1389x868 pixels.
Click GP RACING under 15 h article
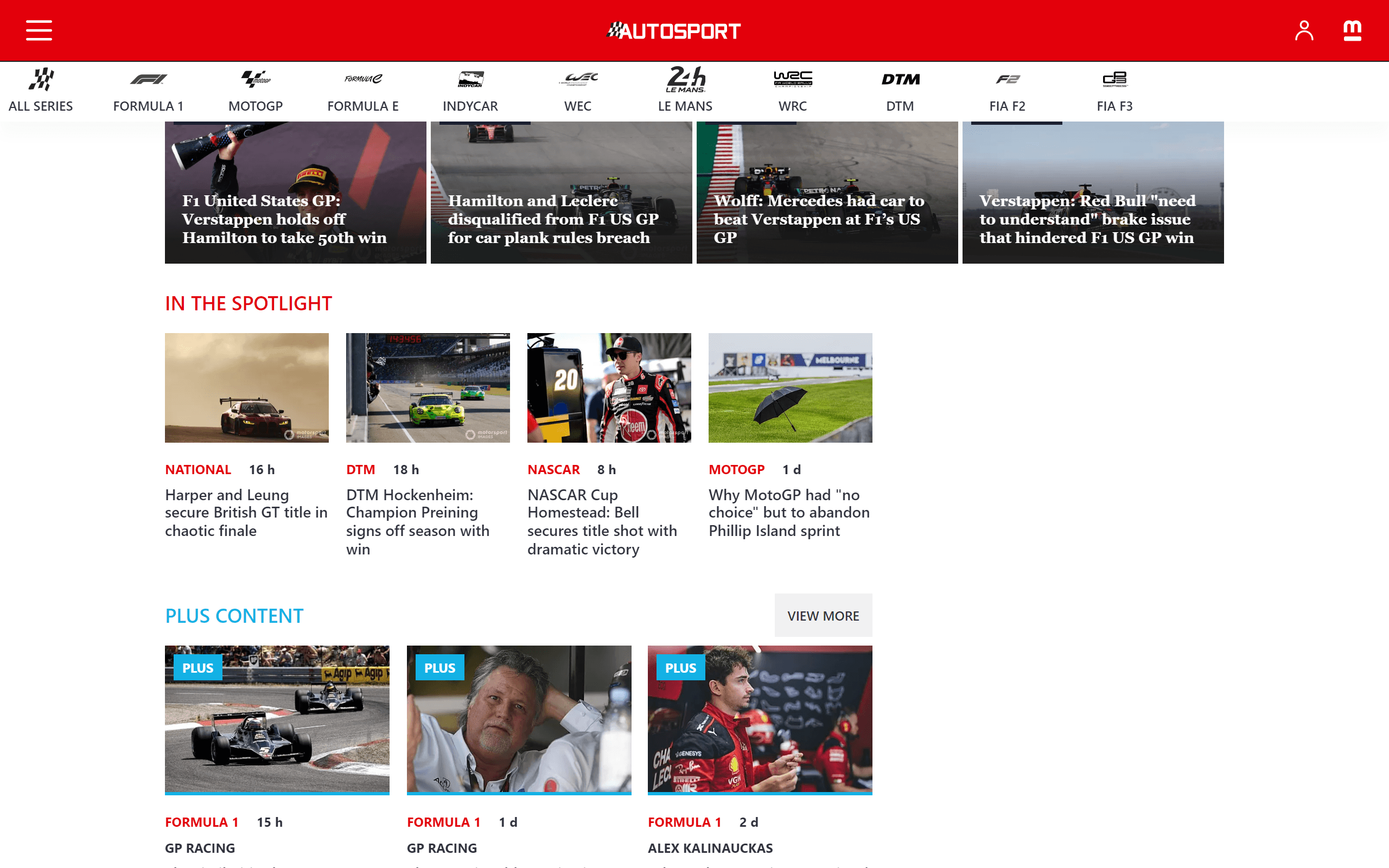click(200, 848)
